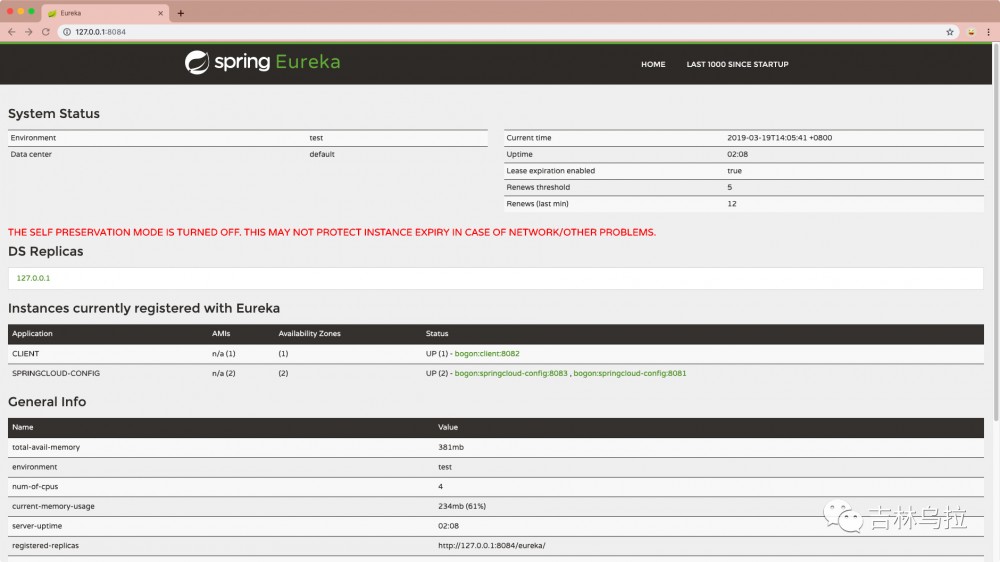Open a new tab with the plus icon
Viewport: 1000px width, 562px height.
click(180, 13)
